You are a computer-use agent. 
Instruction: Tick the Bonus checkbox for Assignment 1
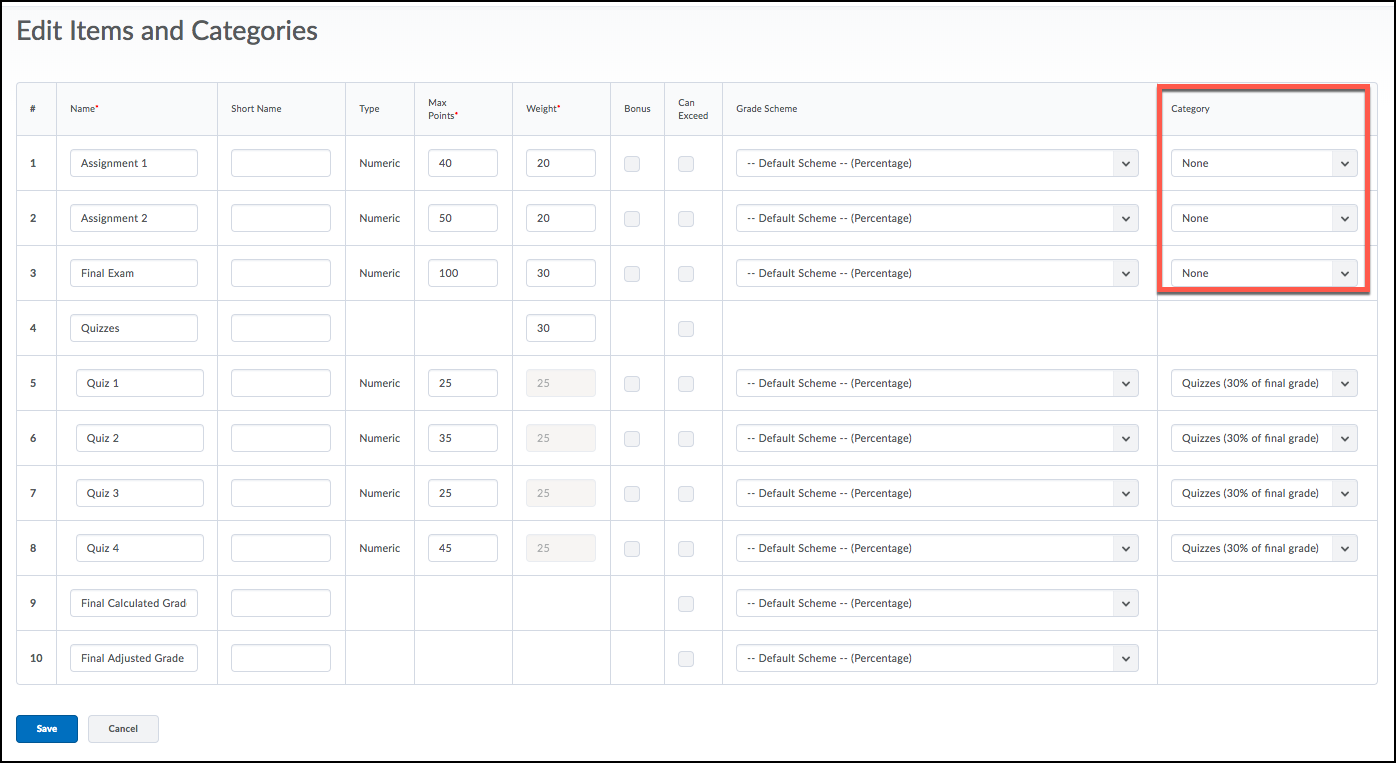pyautogui.click(x=632, y=164)
